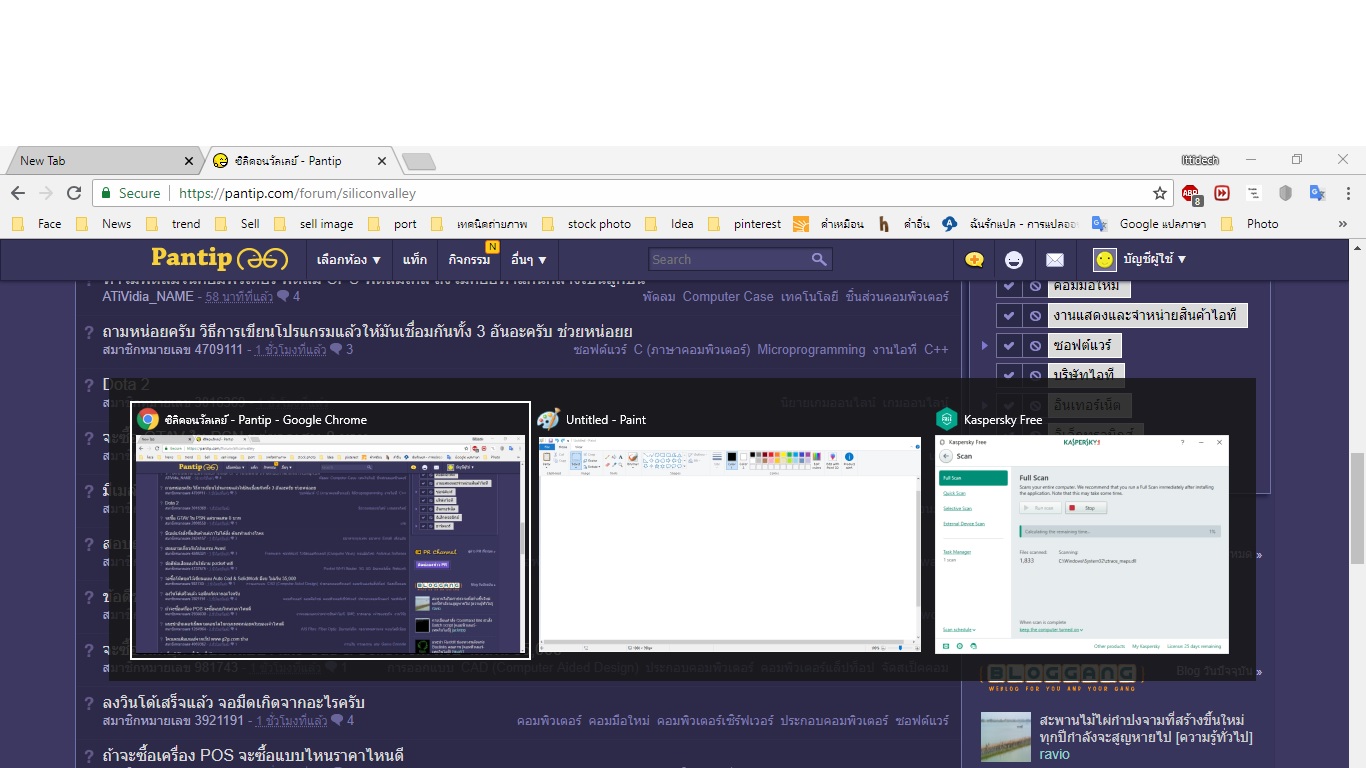The image size is (1366, 768).
Task: Toggle block icon for ซอฟต์แวร์ sidebar row
Action: (x=1034, y=346)
